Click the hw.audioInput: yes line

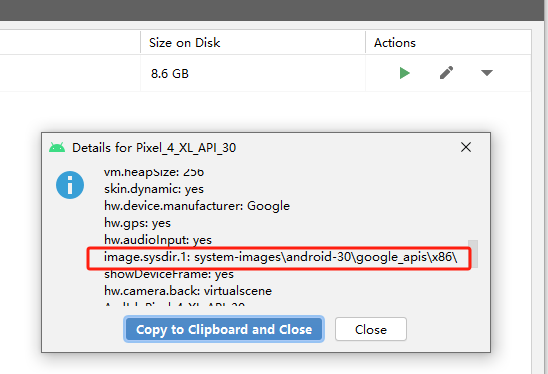click(x=158, y=240)
